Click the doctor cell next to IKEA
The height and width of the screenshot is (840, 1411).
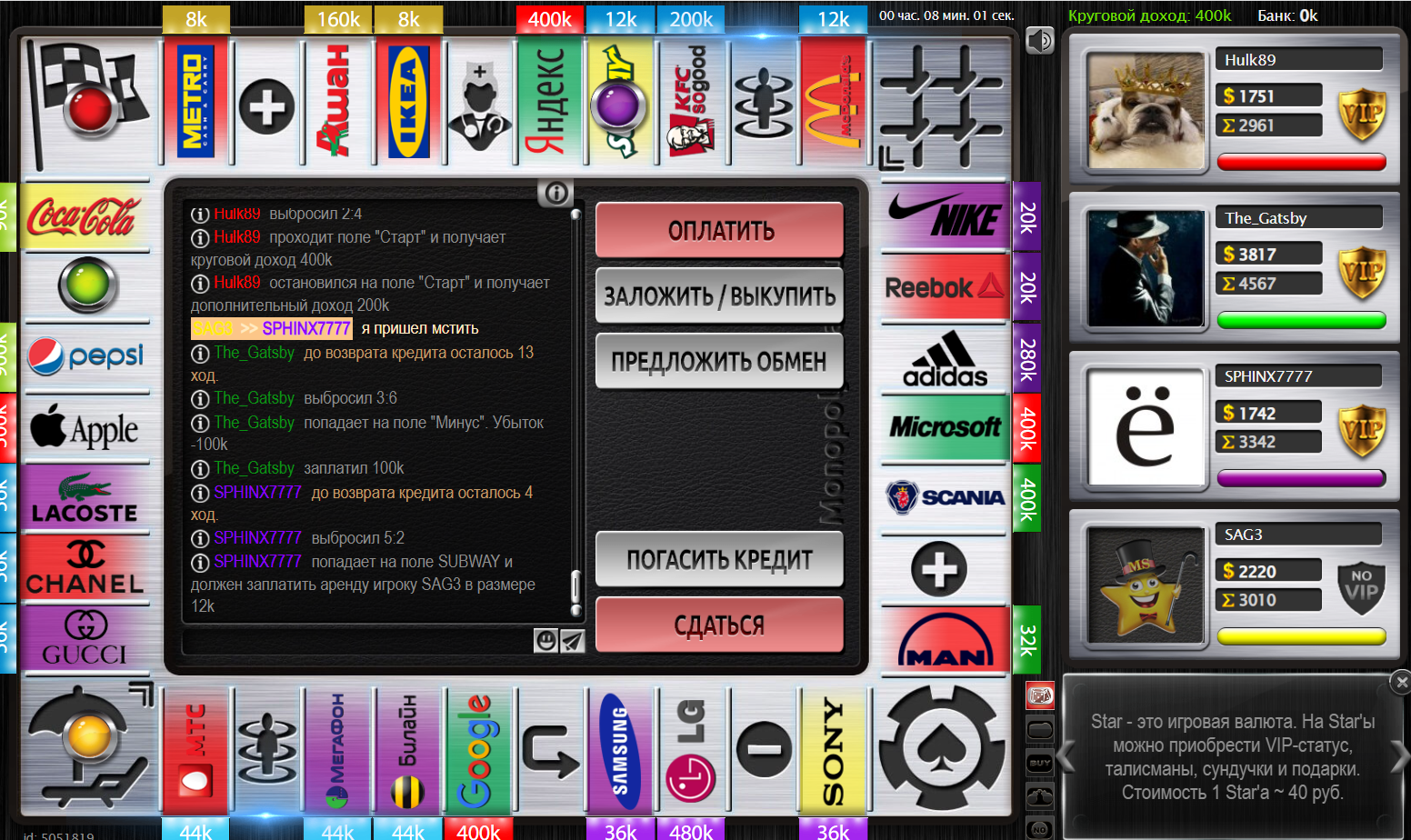pos(479,102)
